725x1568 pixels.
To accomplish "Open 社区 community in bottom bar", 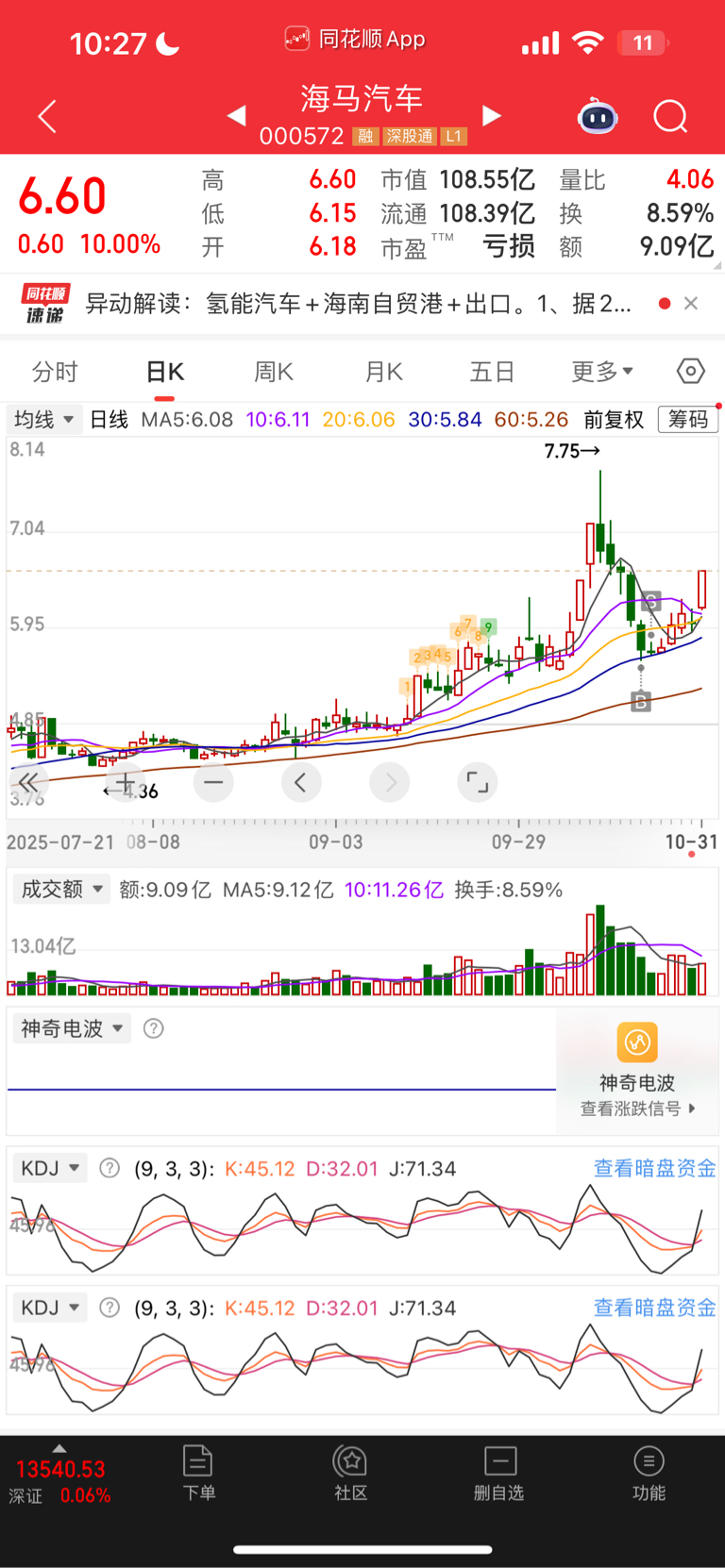I will pos(350,1474).
